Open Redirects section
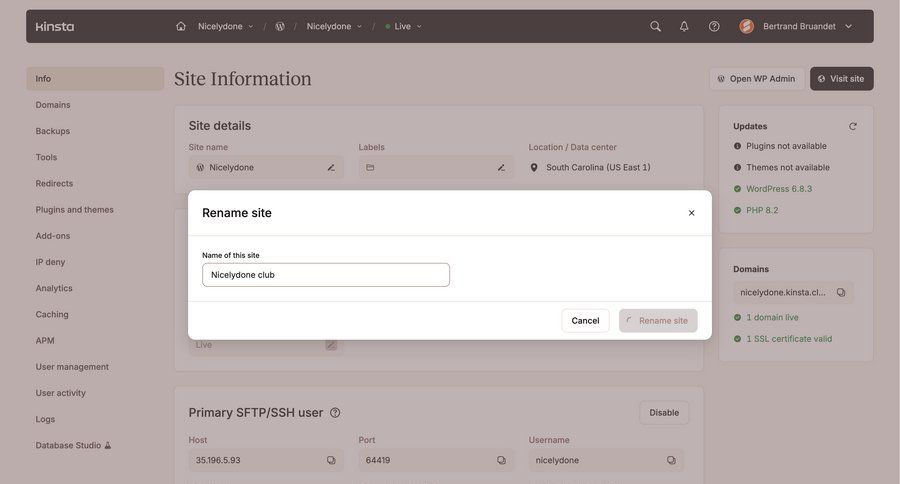Viewport: 900px width, 484px height. pyautogui.click(x=55, y=184)
